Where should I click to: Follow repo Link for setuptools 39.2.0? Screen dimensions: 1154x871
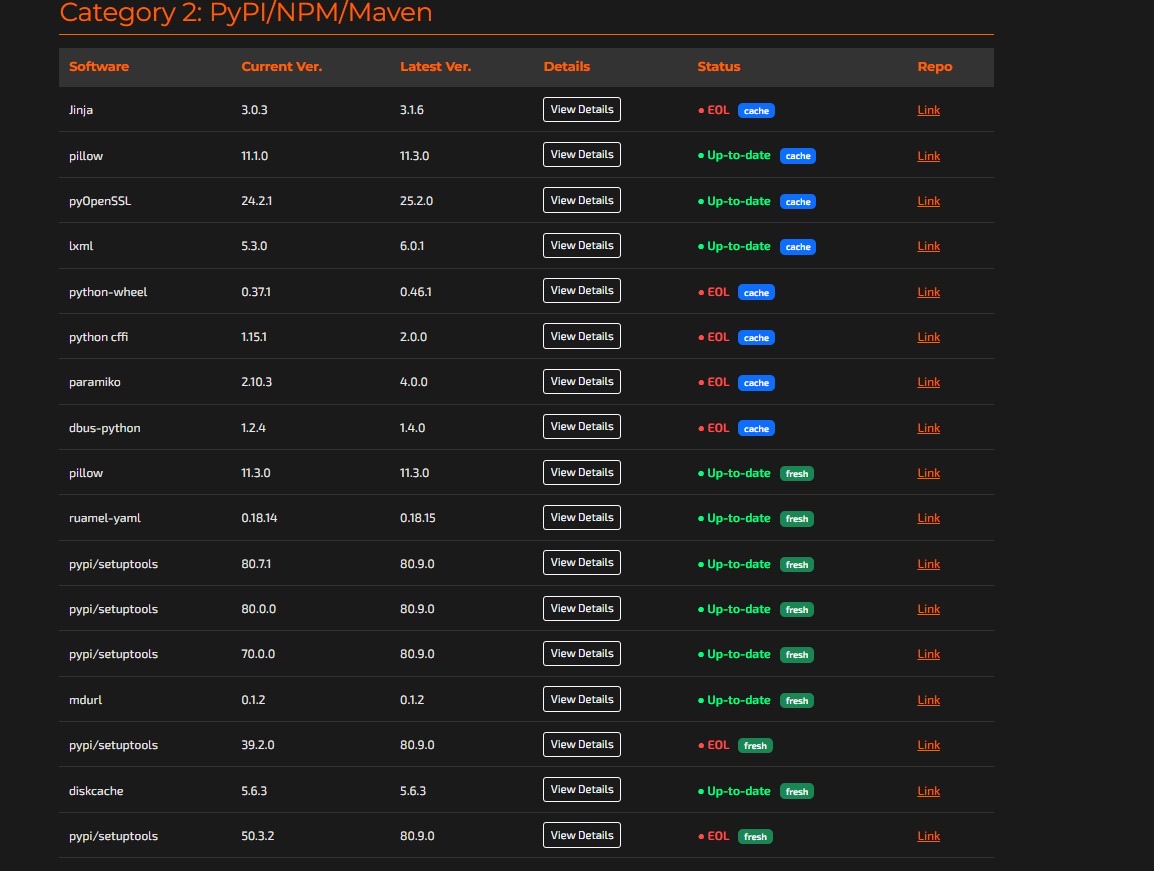(928, 745)
